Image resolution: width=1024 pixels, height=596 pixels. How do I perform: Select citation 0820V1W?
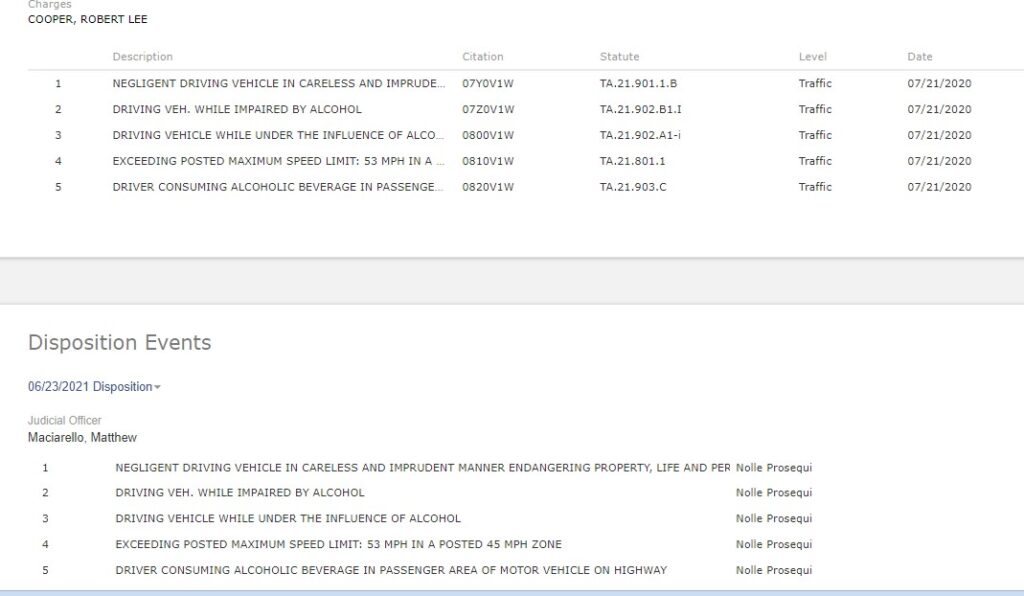click(x=488, y=187)
